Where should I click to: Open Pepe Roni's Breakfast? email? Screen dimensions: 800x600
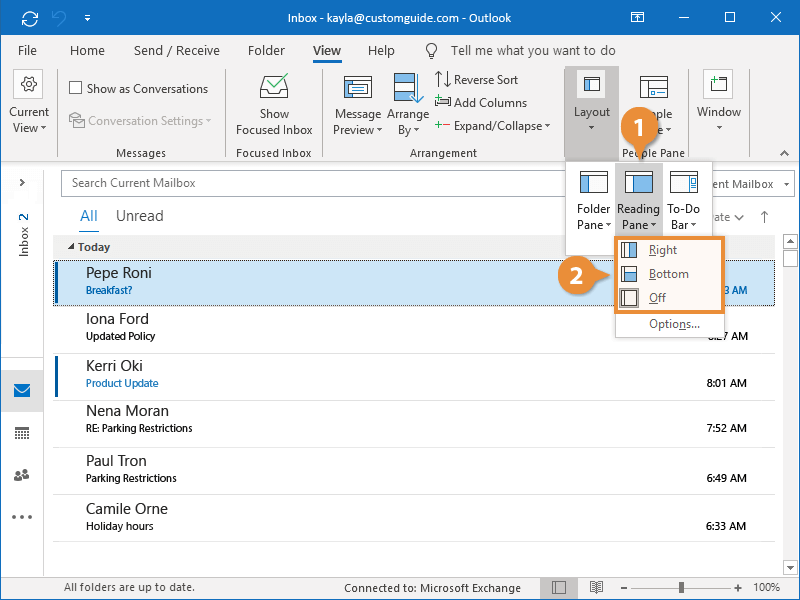414,282
